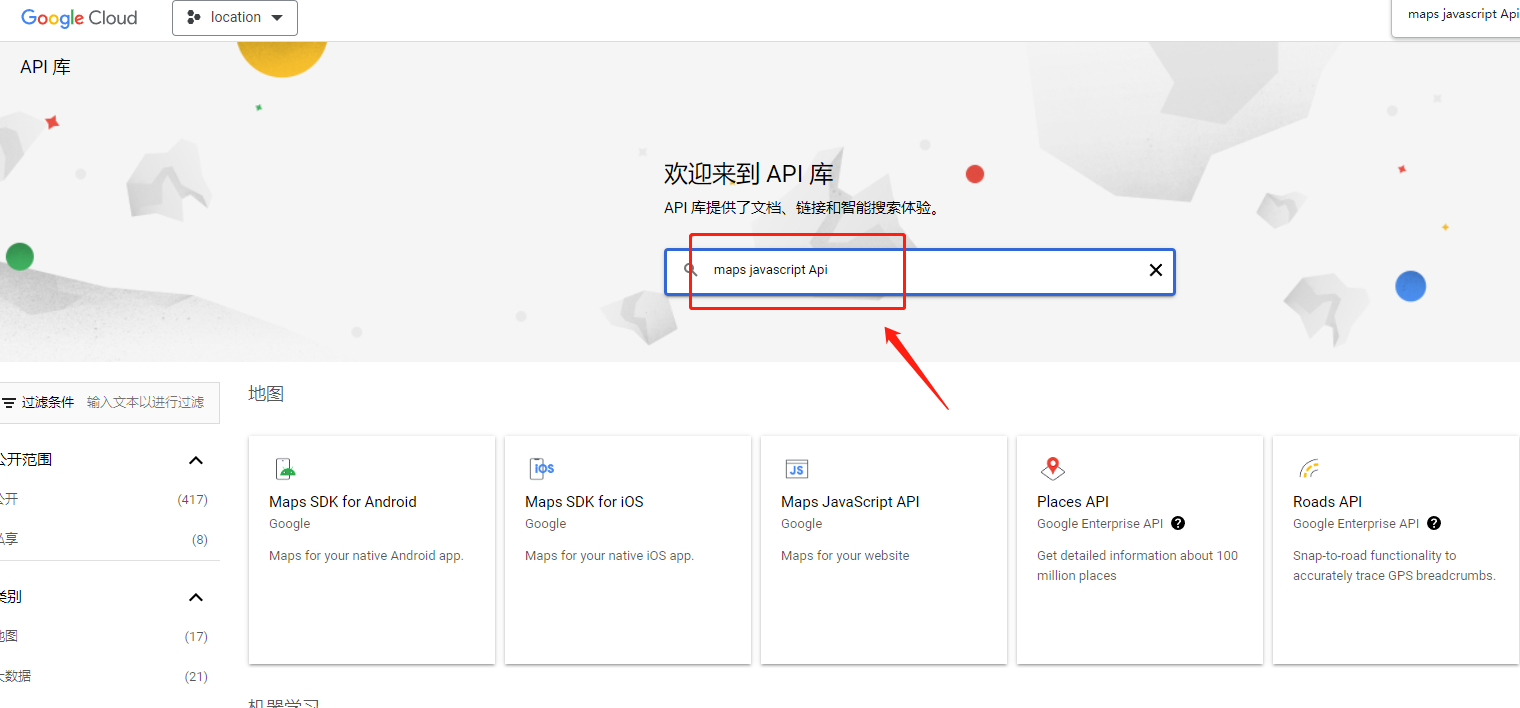Open the Maps JavaScript API title

click(x=850, y=502)
